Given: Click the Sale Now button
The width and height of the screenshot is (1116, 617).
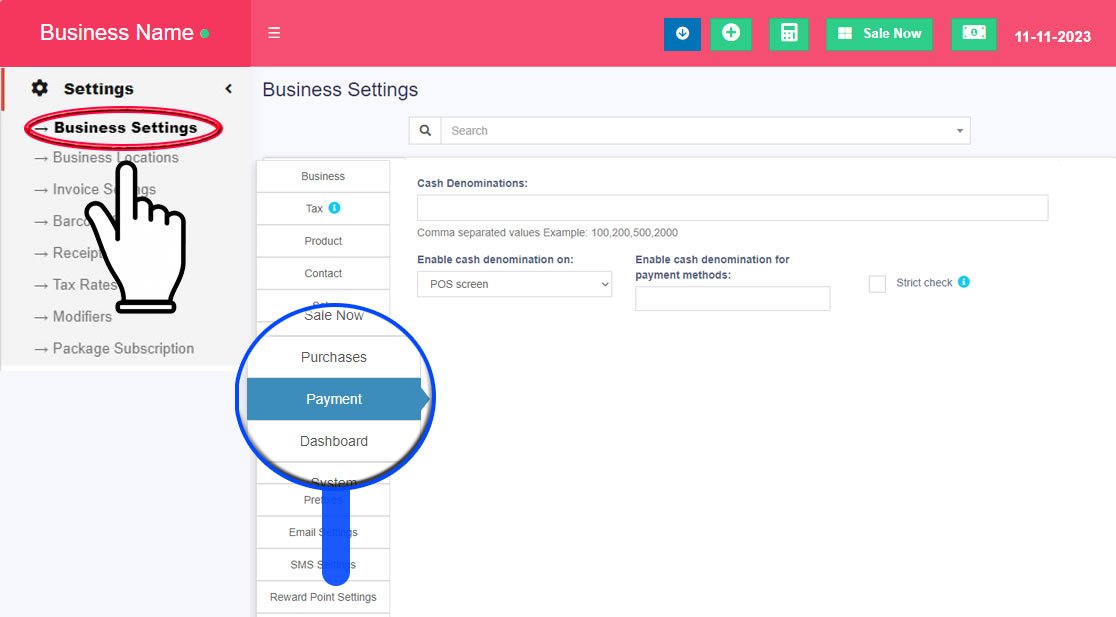Looking at the screenshot, I should click(879, 33).
